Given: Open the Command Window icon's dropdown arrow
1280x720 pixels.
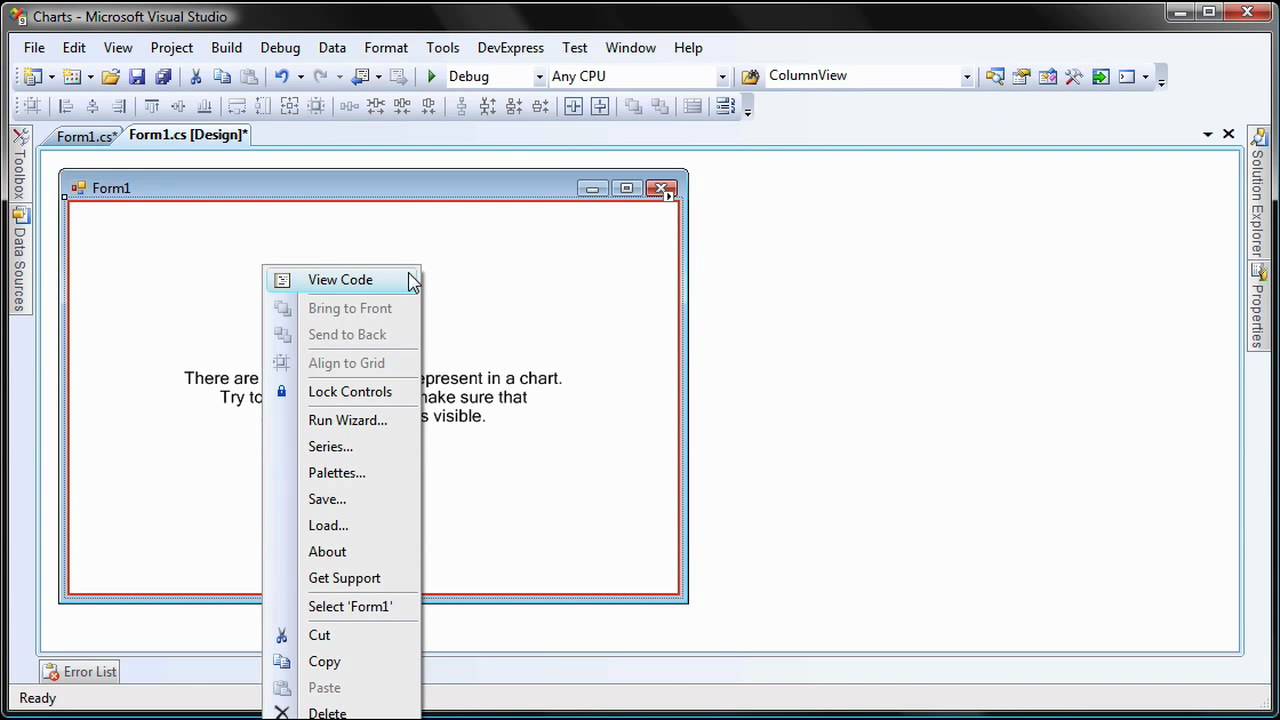Looking at the screenshot, I should (x=1145, y=76).
